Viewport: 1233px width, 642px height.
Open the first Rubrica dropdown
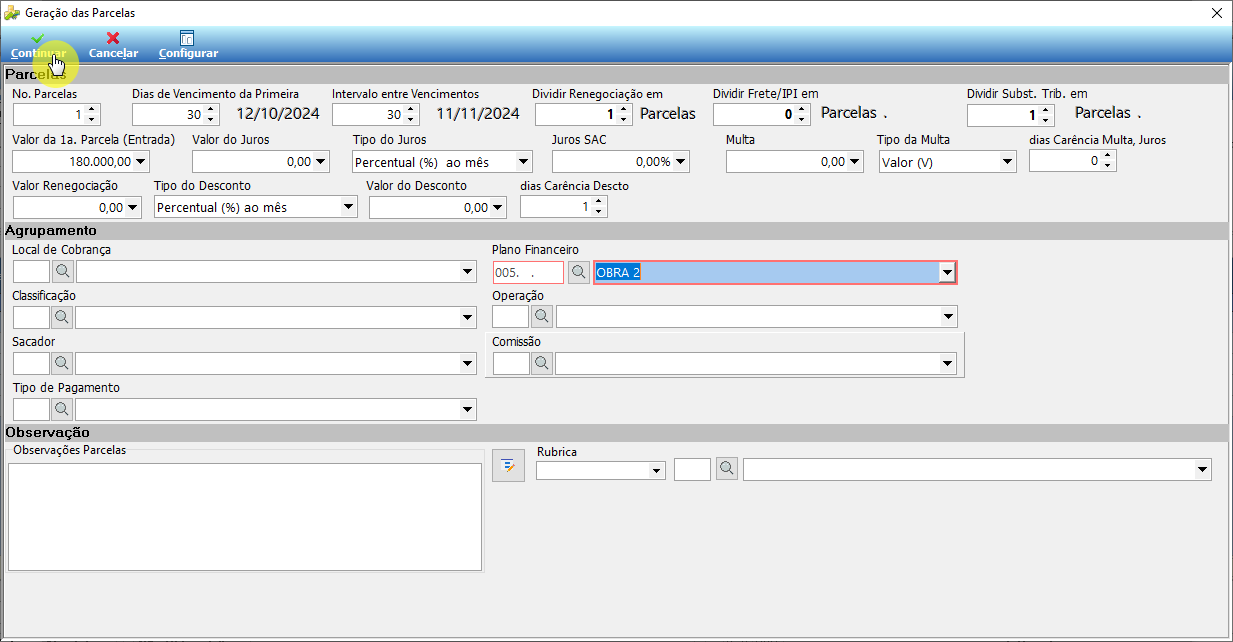656,469
